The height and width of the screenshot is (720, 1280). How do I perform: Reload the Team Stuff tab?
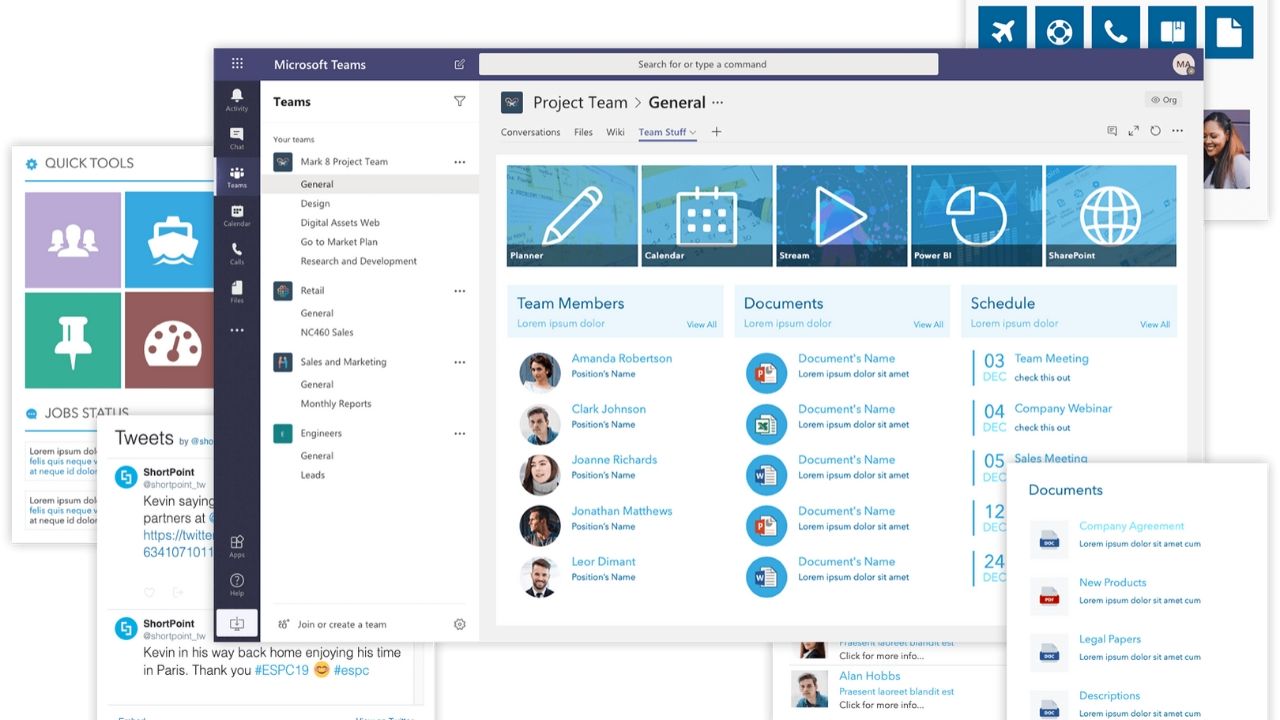tap(1156, 131)
